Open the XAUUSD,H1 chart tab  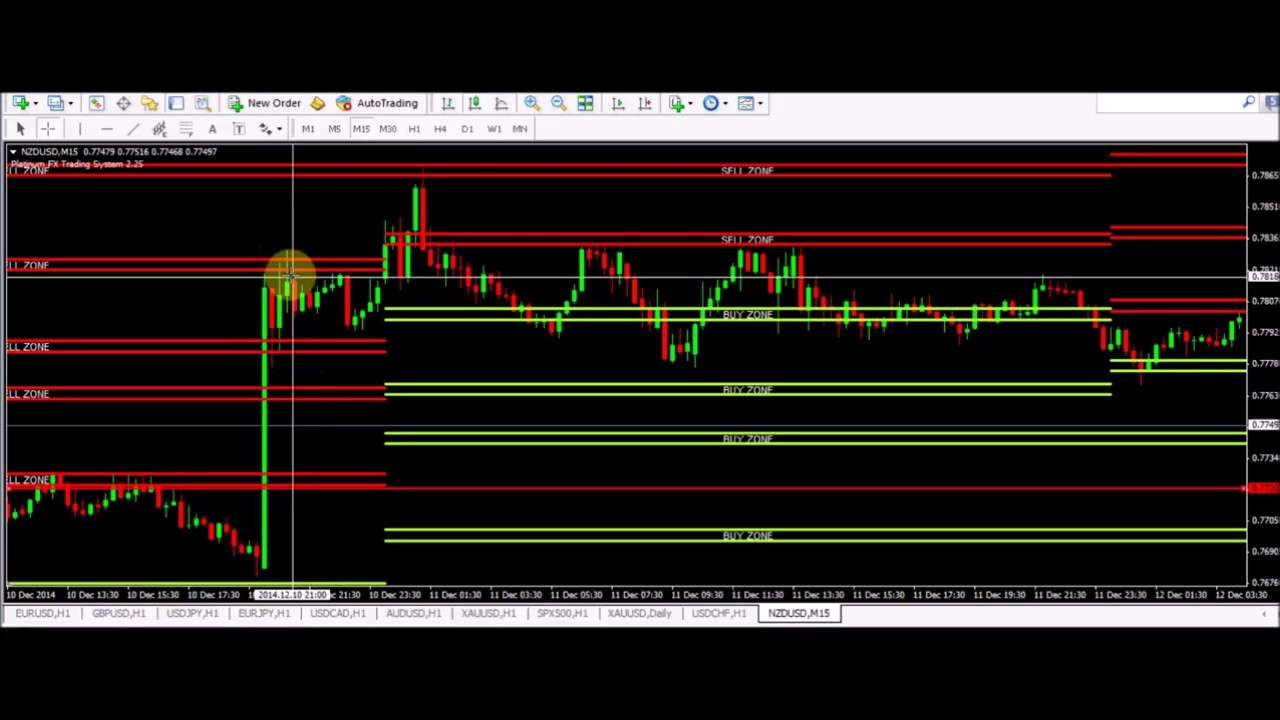coord(488,613)
